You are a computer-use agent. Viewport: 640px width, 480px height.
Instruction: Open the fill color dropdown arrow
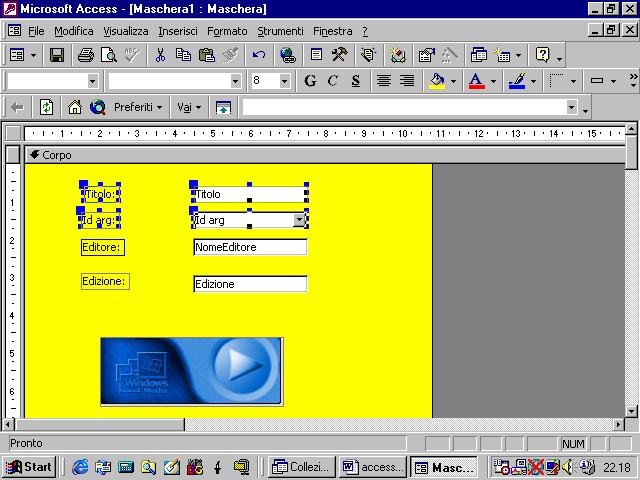453,81
